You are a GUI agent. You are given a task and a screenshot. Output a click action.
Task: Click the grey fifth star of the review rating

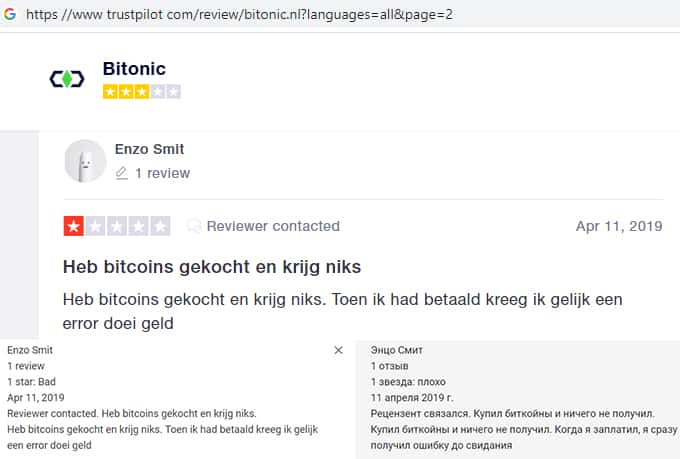pos(160,226)
